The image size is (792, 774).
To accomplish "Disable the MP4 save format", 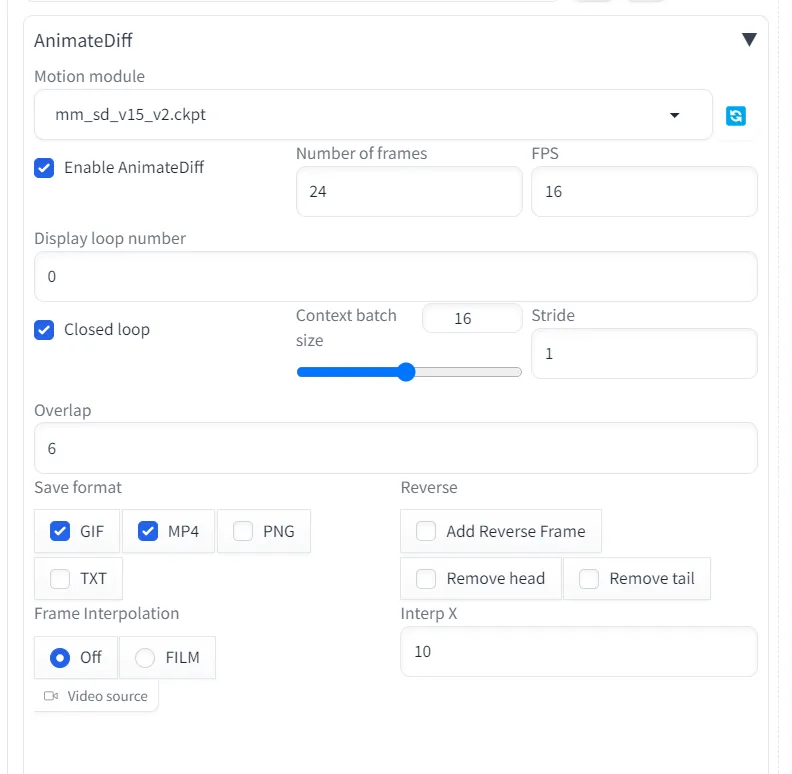I will (148, 531).
